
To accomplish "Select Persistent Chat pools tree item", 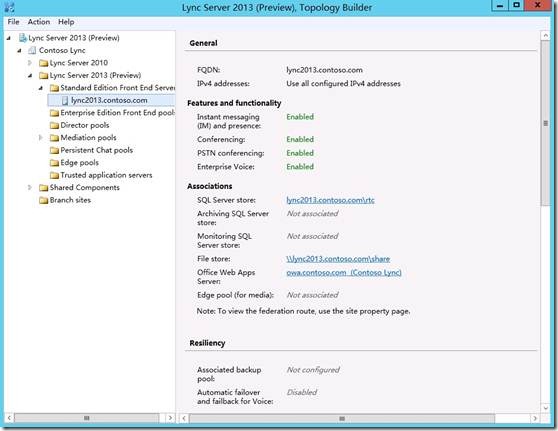I will point(96,150).
